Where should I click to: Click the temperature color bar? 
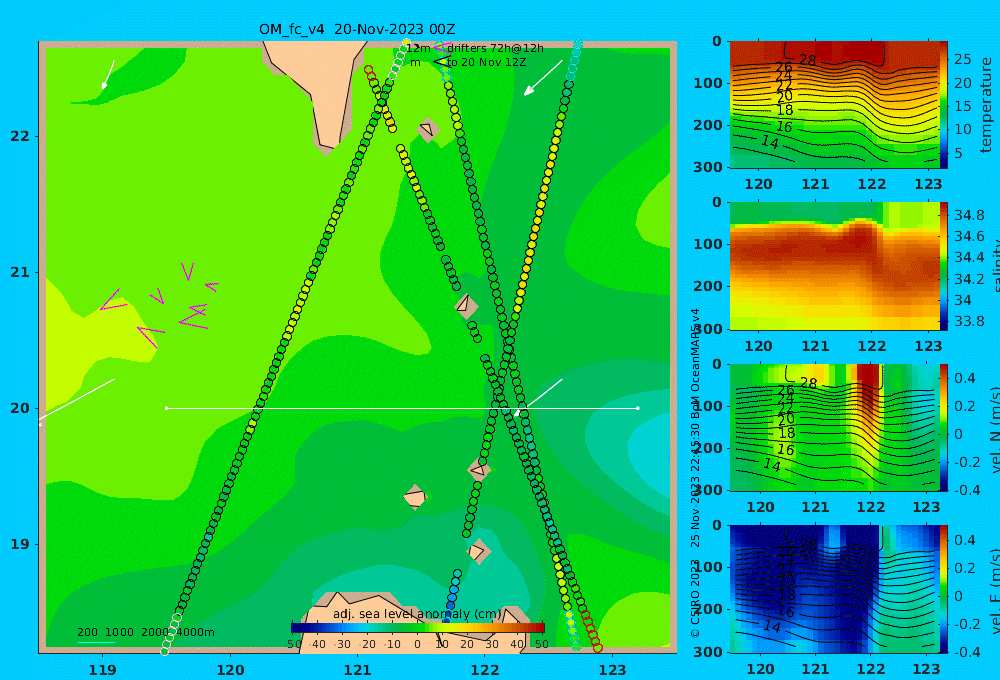[944, 105]
